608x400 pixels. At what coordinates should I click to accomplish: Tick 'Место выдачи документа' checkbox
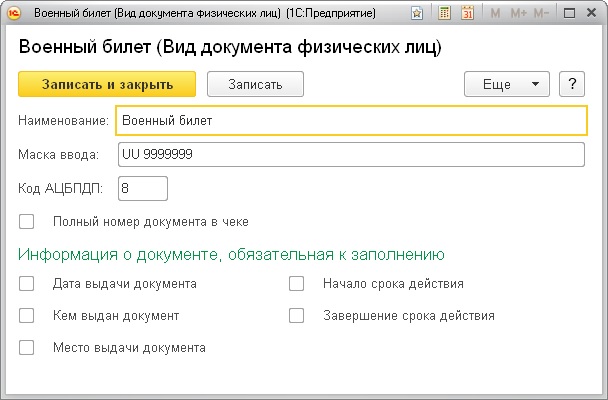pyautogui.click(x=27, y=347)
